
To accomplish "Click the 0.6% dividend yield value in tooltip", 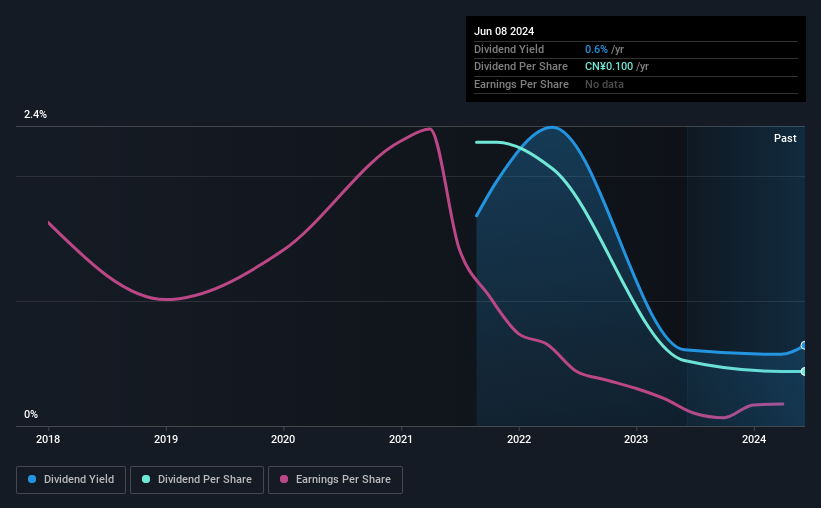I will tap(596, 49).
